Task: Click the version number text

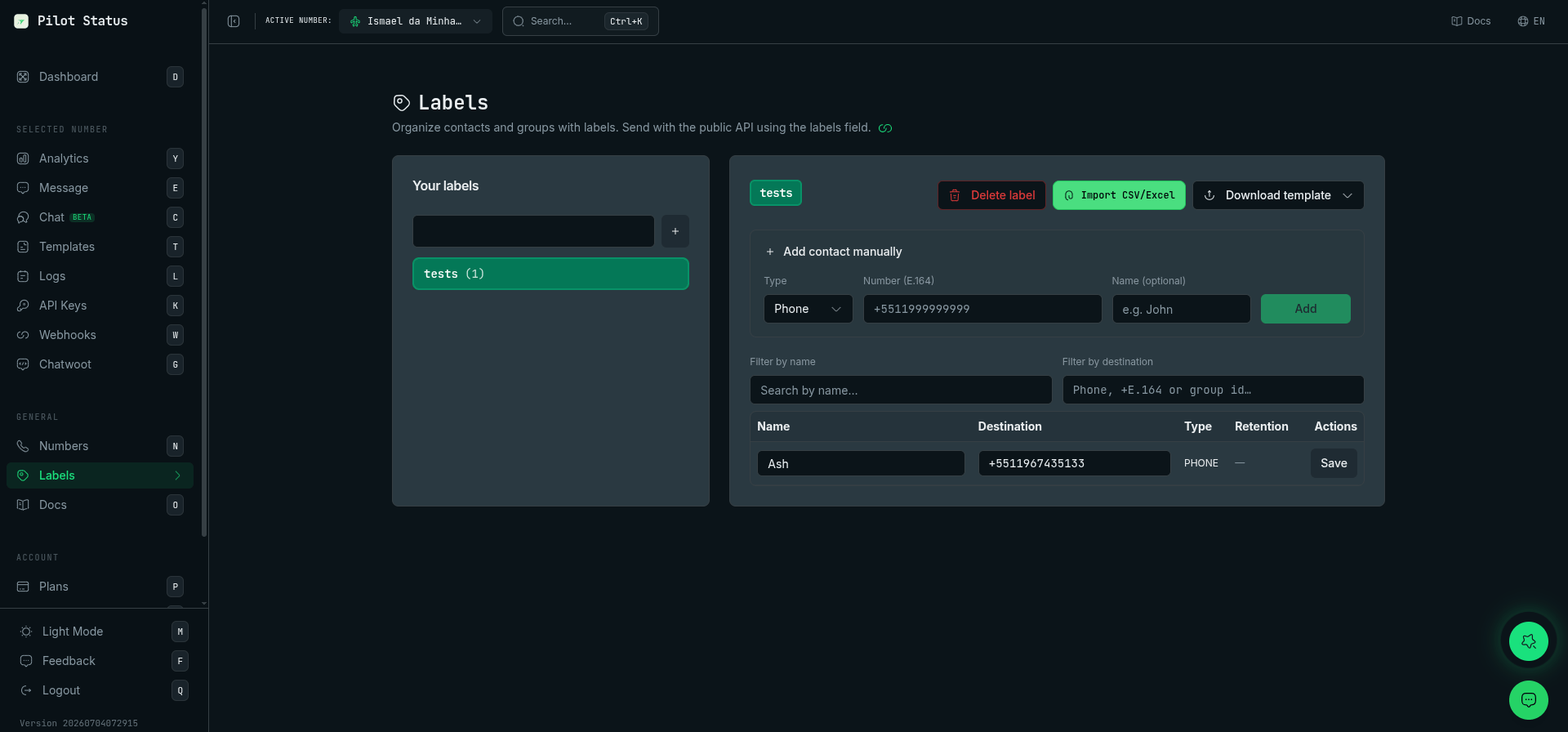Action: point(78,723)
